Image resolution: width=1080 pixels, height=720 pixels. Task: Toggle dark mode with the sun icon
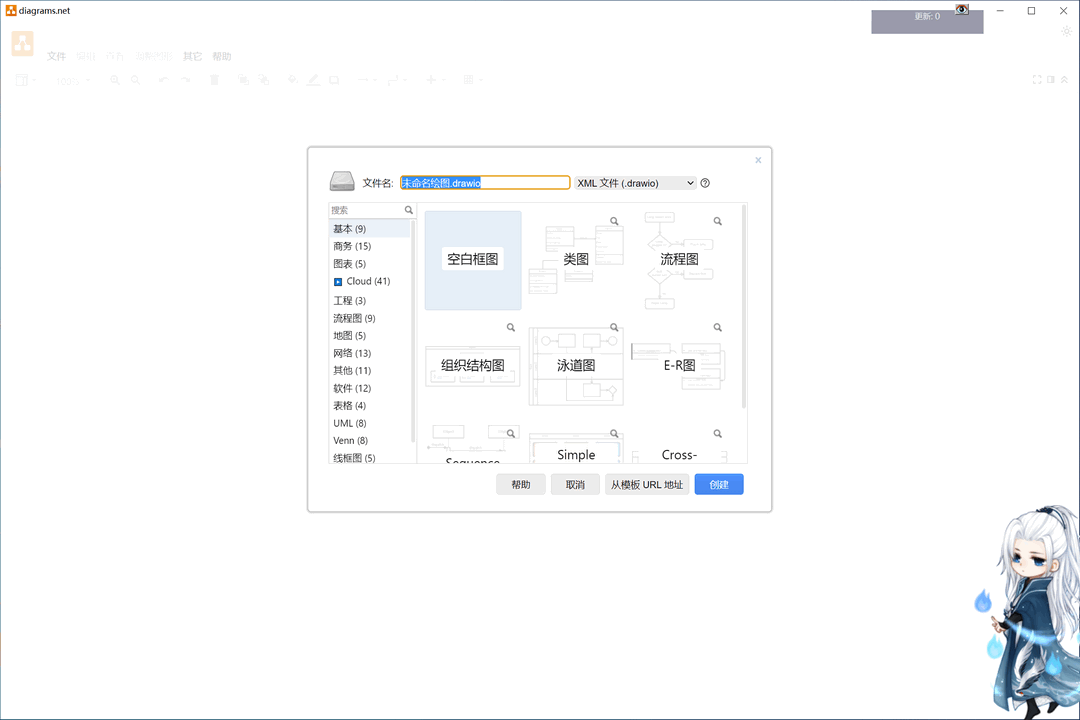pos(1066,30)
